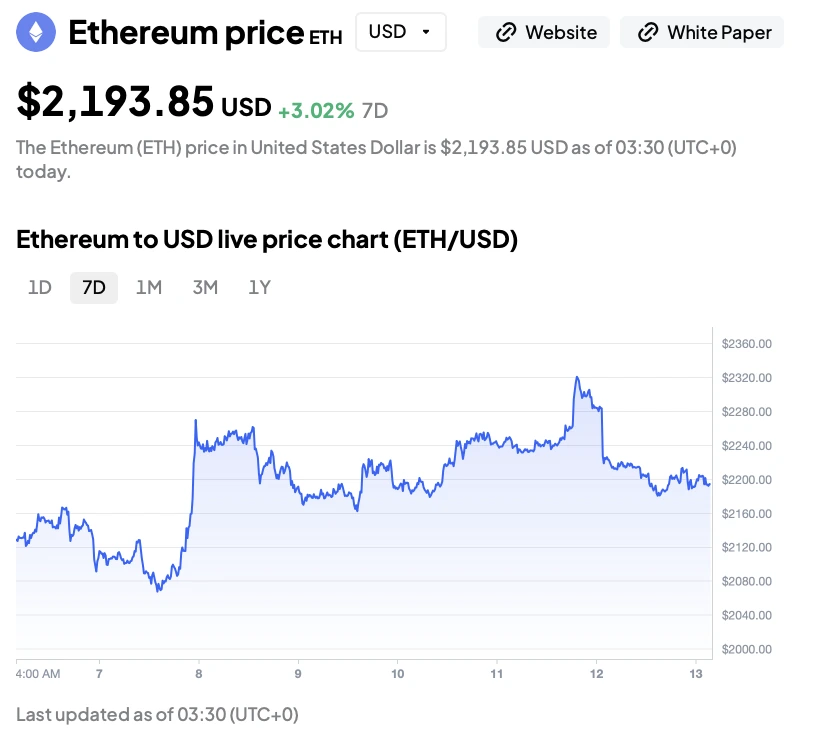
Task: Click the 4:00 AM time axis label
Action: (x=38, y=674)
